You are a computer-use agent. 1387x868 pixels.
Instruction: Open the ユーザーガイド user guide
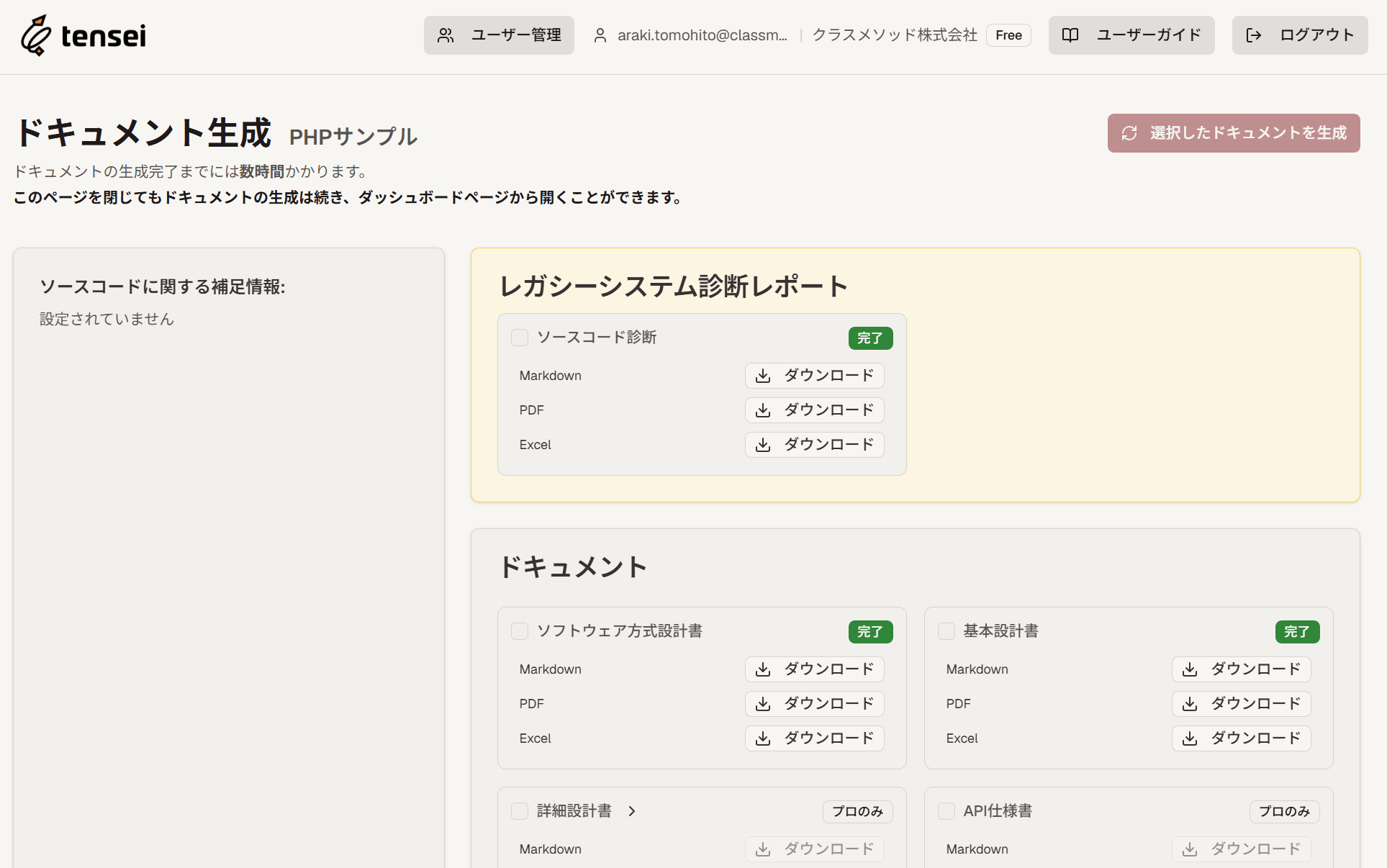(x=1131, y=35)
